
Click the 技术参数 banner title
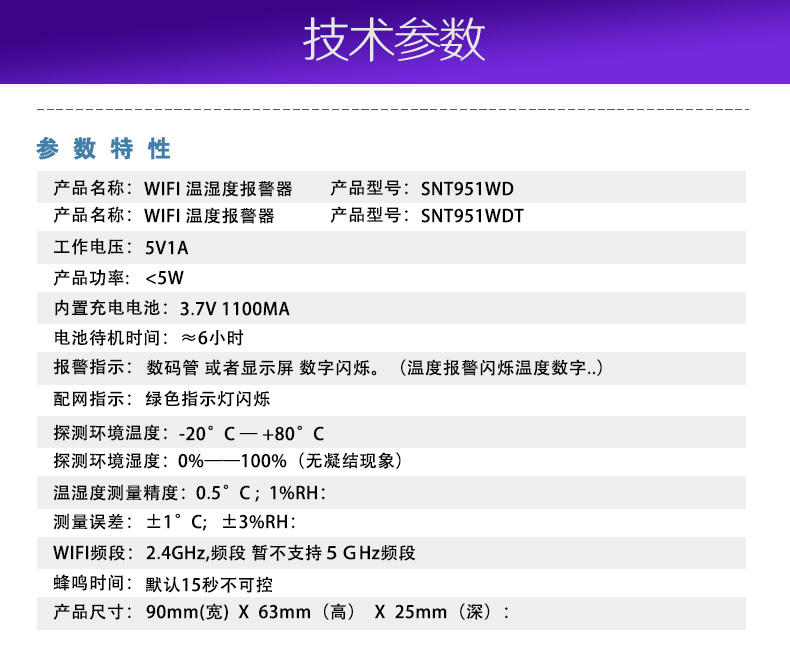pyautogui.click(x=394, y=39)
